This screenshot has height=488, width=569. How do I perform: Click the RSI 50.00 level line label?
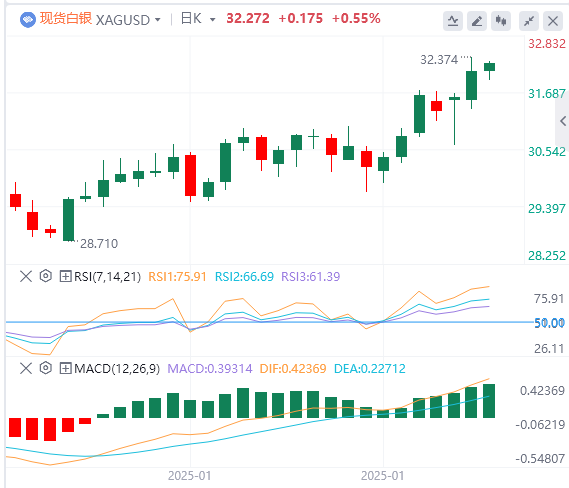[549, 323]
